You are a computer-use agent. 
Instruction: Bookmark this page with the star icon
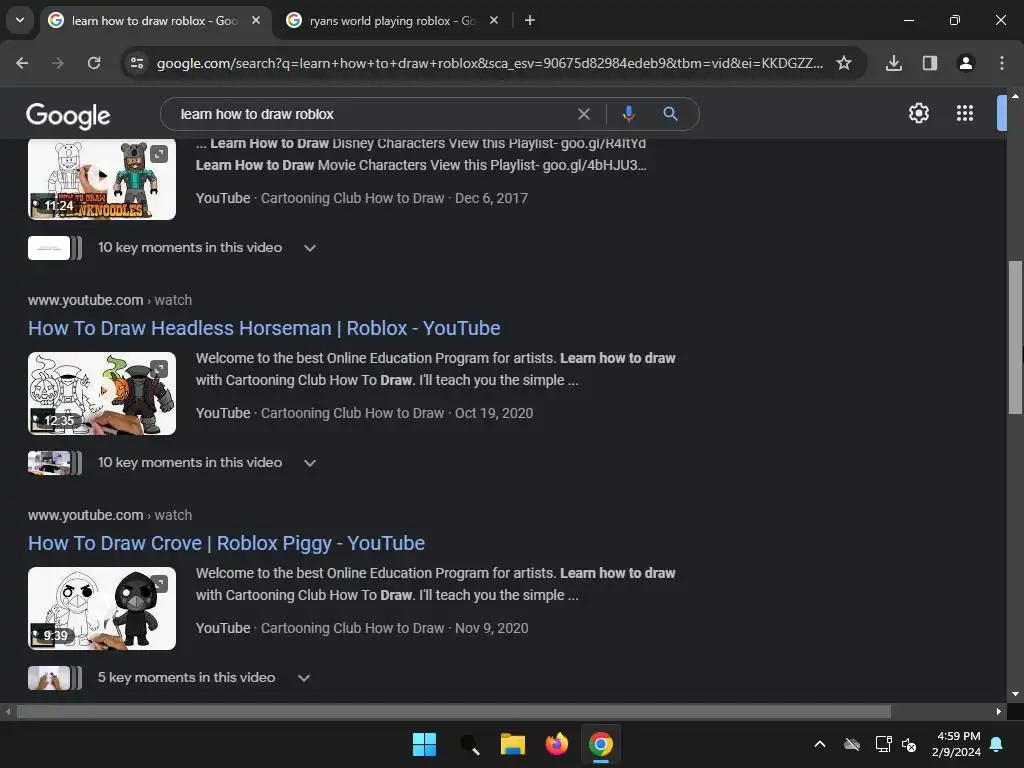point(844,63)
